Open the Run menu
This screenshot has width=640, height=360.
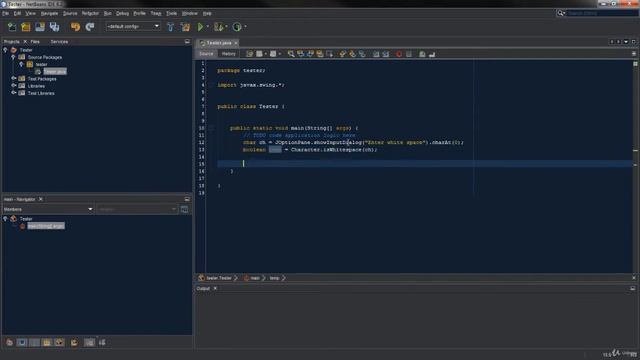pyautogui.click(x=107, y=13)
